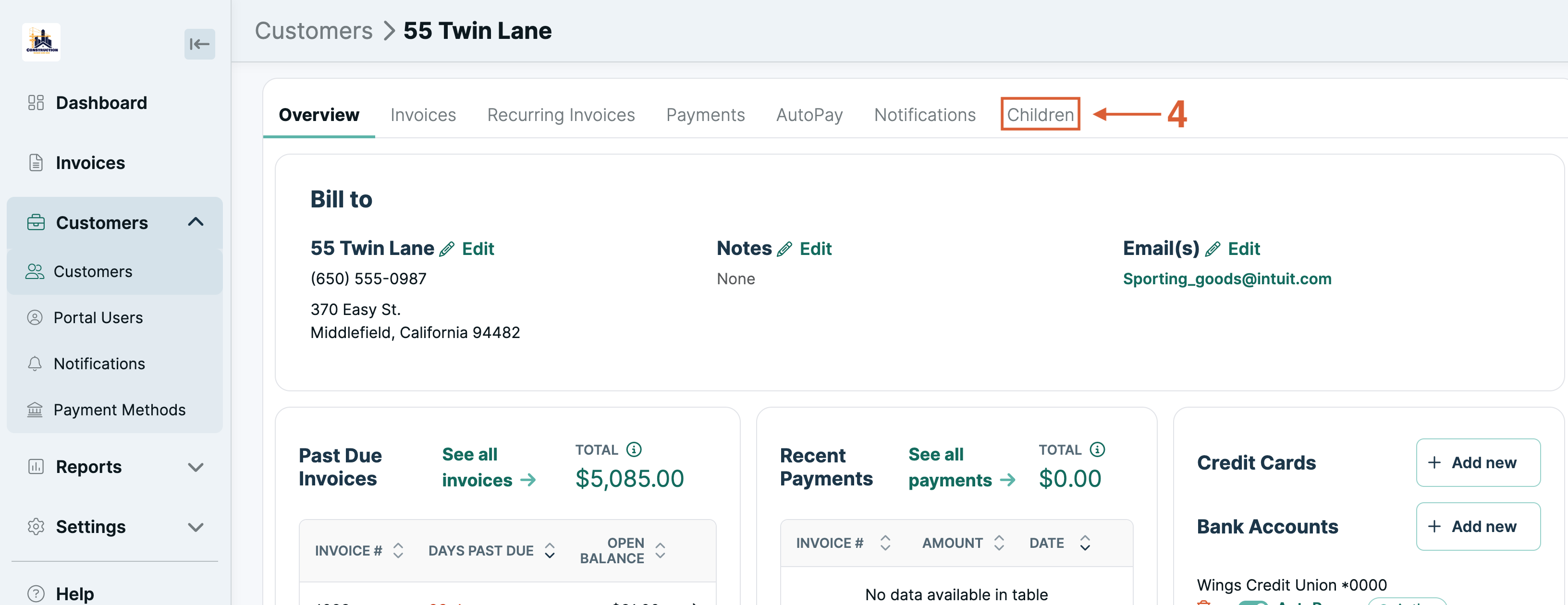Click info icon beside Recent Payments total
Image resolution: width=1568 pixels, height=605 pixels.
(1097, 449)
